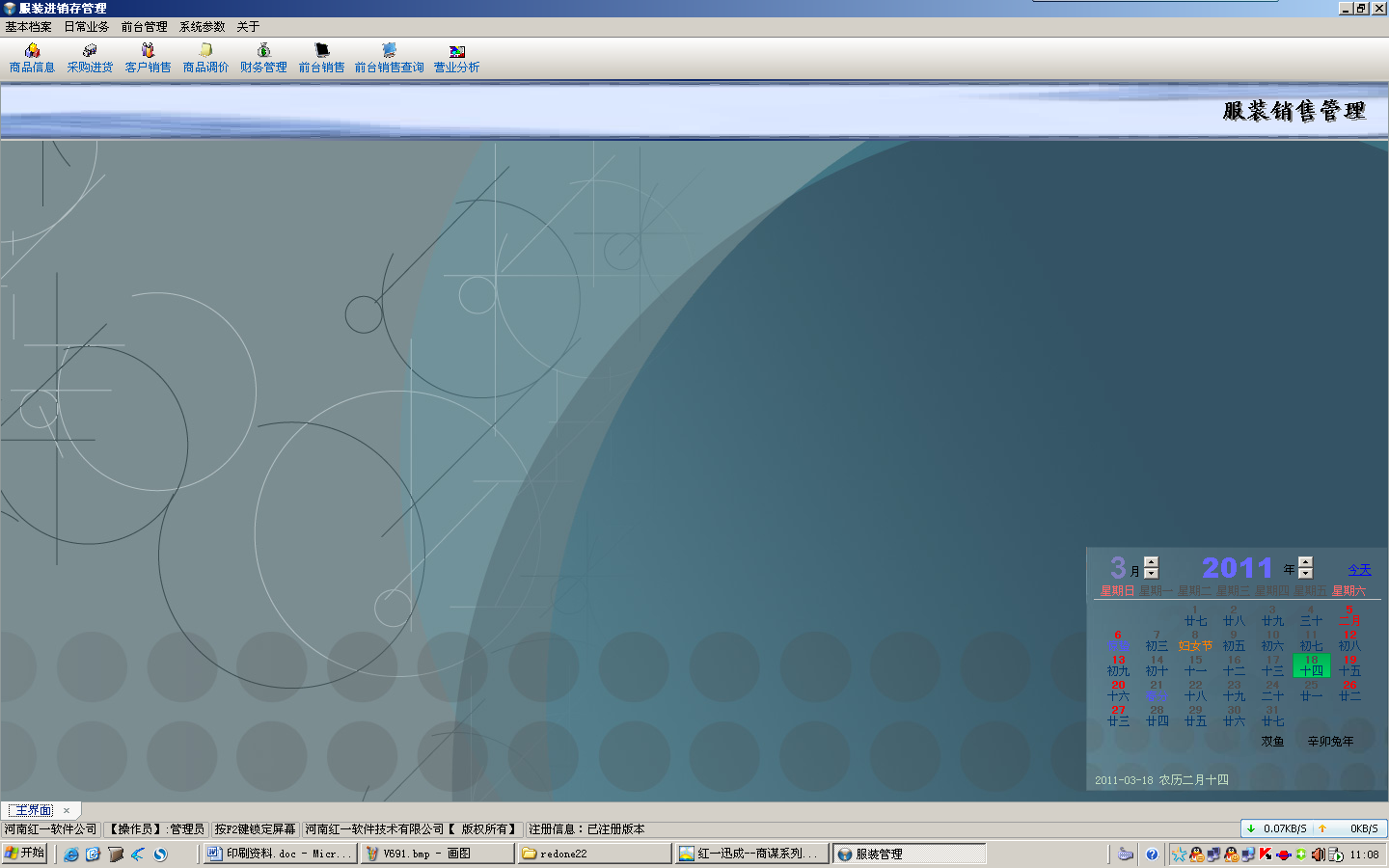Open 商品信息 product info toolbar icon
Image resolution: width=1389 pixels, height=868 pixels.
(32, 58)
